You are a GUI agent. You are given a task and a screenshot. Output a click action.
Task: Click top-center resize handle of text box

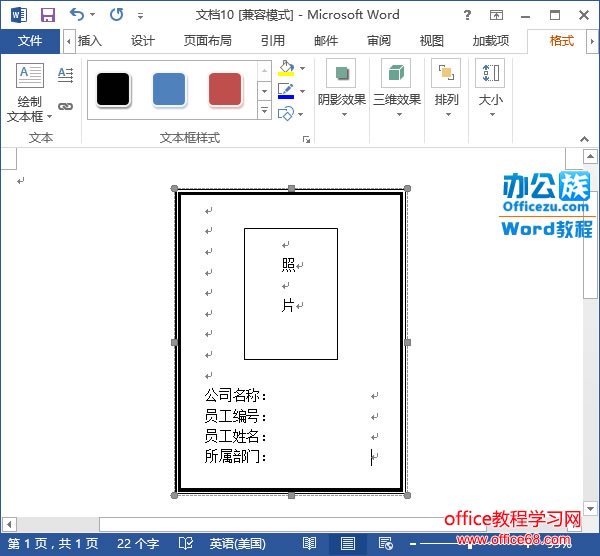tap(291, 188)
